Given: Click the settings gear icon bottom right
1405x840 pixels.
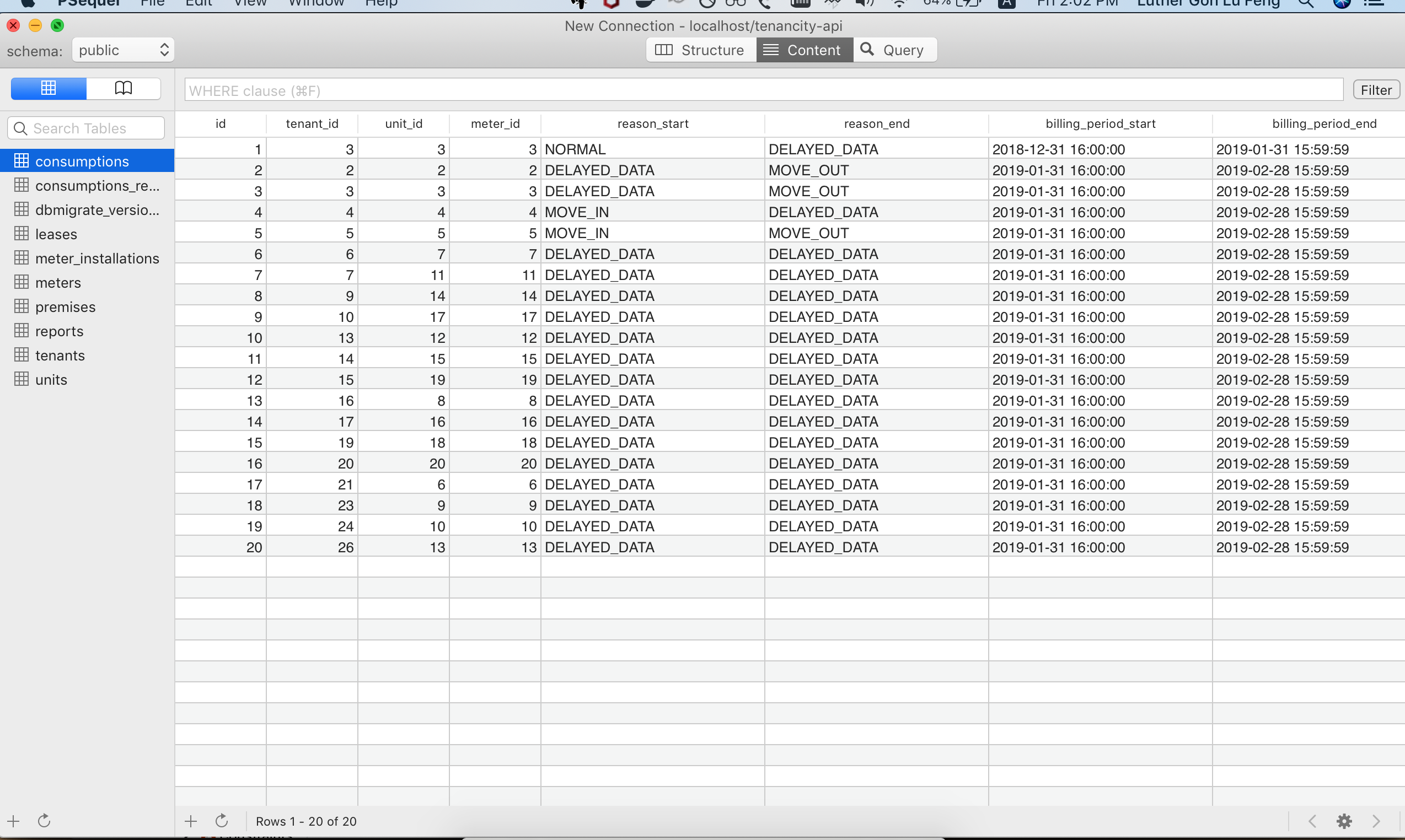Looking at the screenshot, I should pyautogui.click(x=1344, y=822).
